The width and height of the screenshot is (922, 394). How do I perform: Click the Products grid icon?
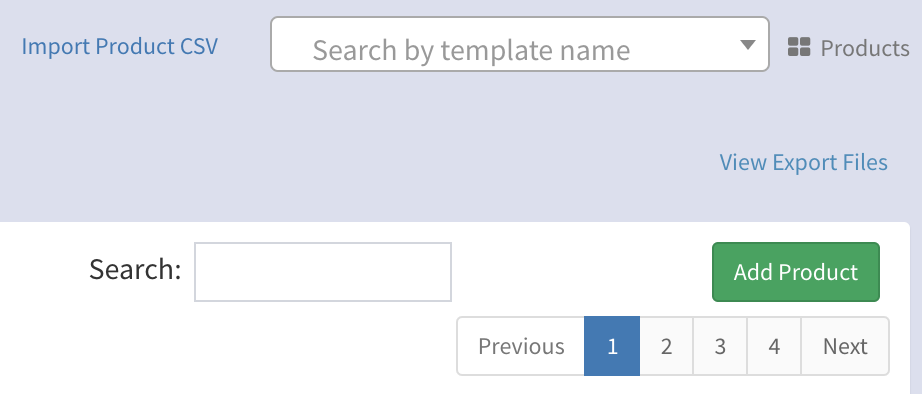[x=799, y=47]
